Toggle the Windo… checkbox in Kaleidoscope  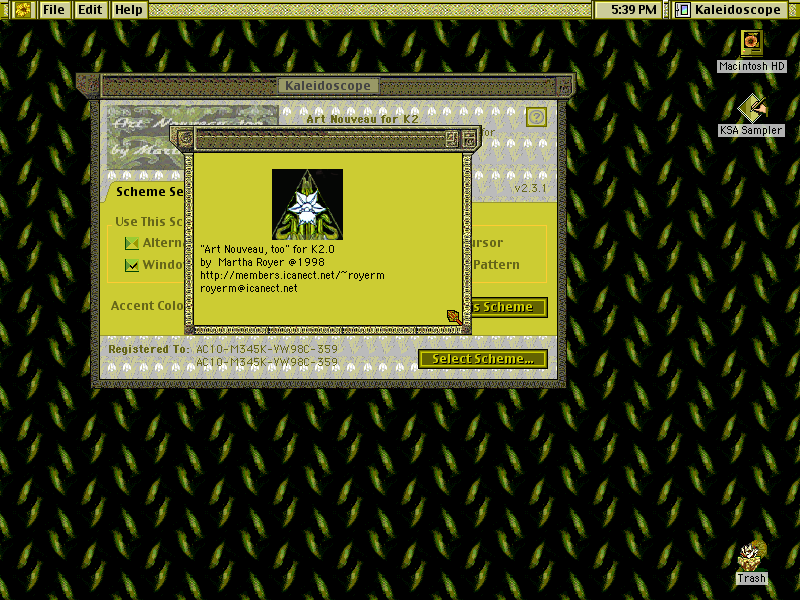tap(132, 265)
